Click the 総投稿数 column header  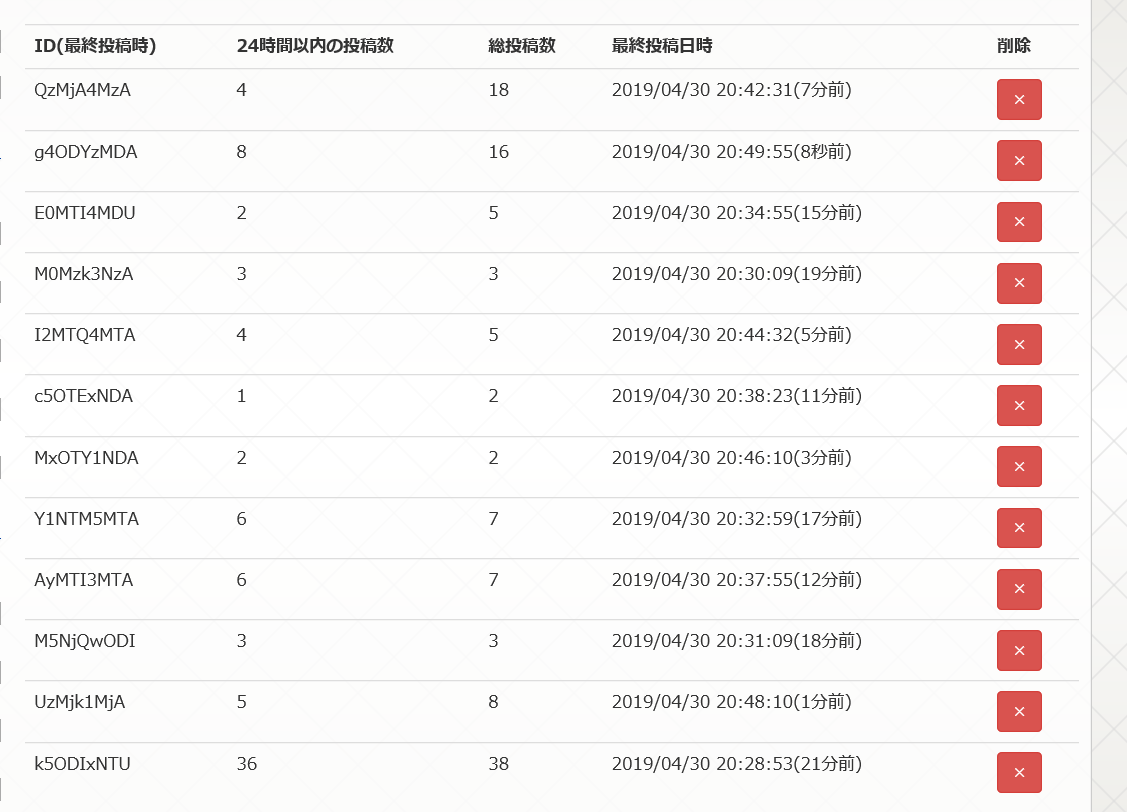(x=522, y=46)
